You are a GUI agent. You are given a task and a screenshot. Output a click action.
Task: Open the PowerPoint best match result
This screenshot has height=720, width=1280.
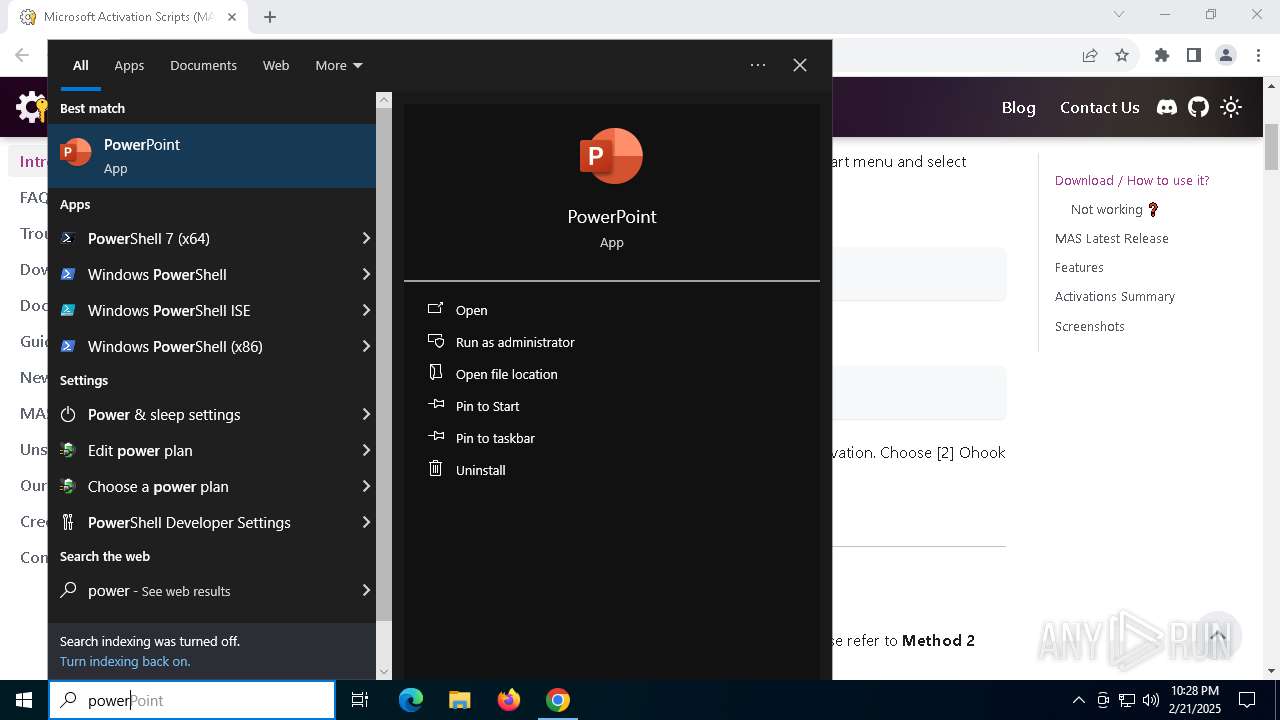[212, 156]
